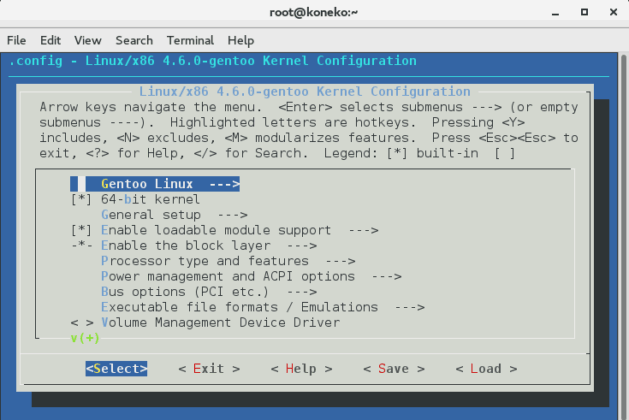Open Processor type and features submenu
629x420 pixels.
(228, 261)
